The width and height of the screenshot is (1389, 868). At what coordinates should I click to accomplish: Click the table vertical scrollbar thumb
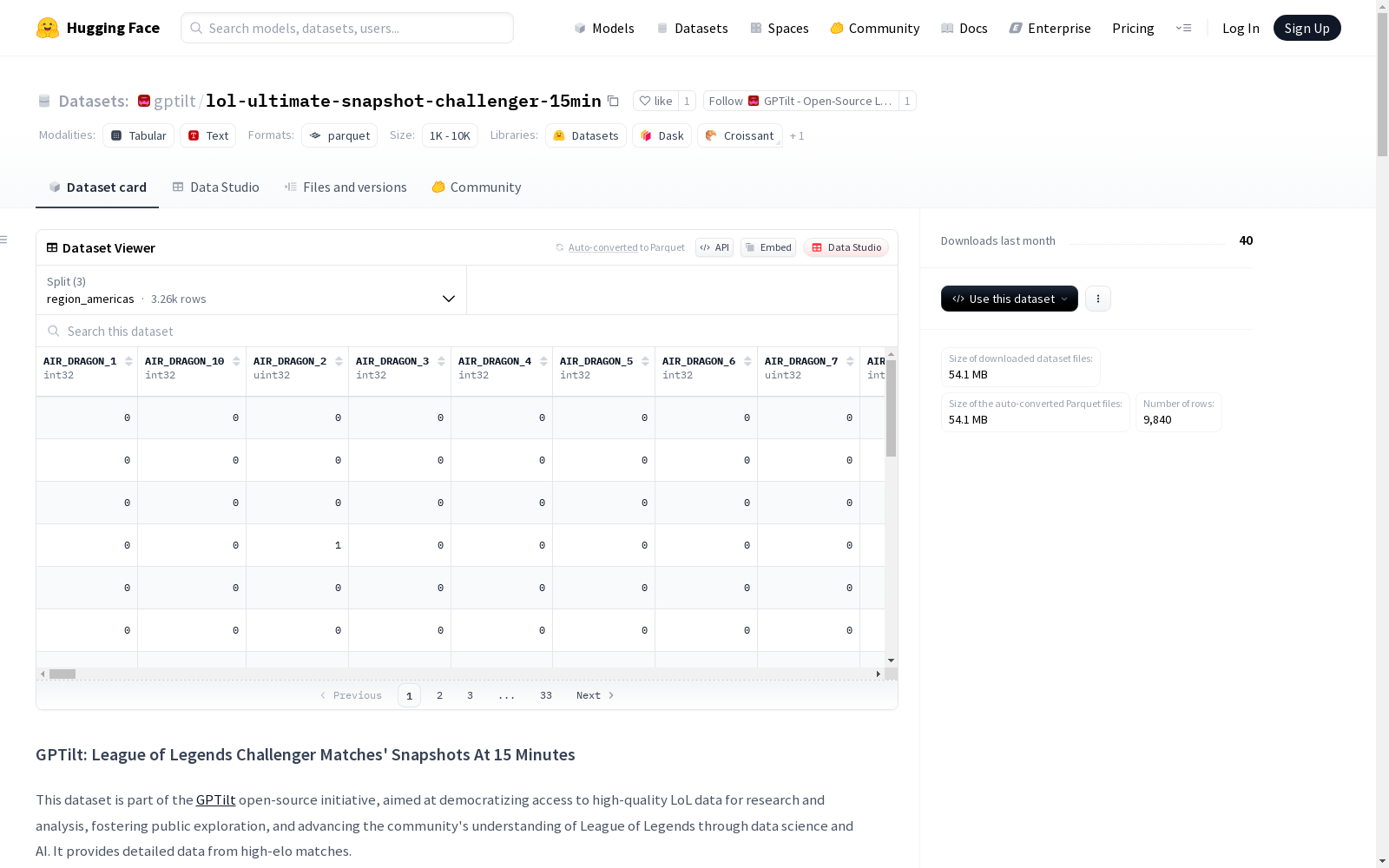pyautogui.click(x=891, y=409)
